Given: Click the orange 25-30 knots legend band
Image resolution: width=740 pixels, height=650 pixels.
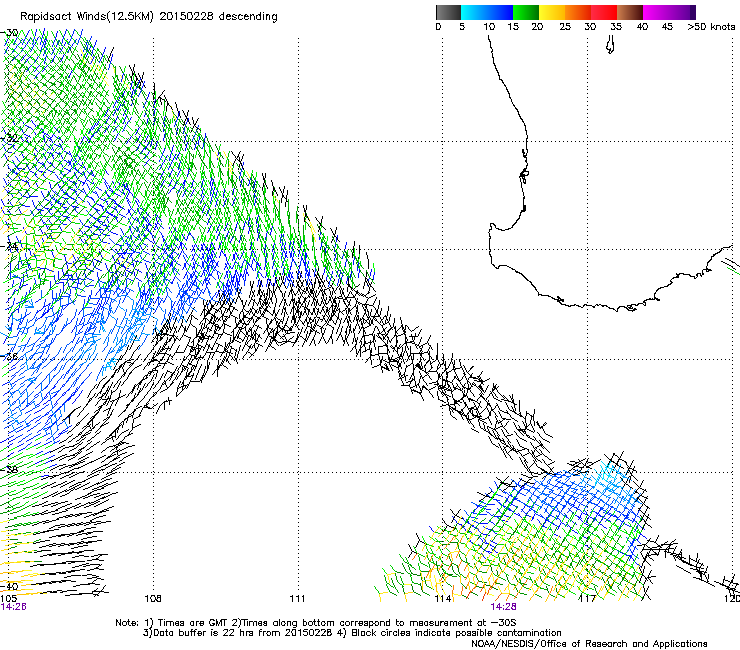Looking at the screenshot, I should click(x=578, y=12).
